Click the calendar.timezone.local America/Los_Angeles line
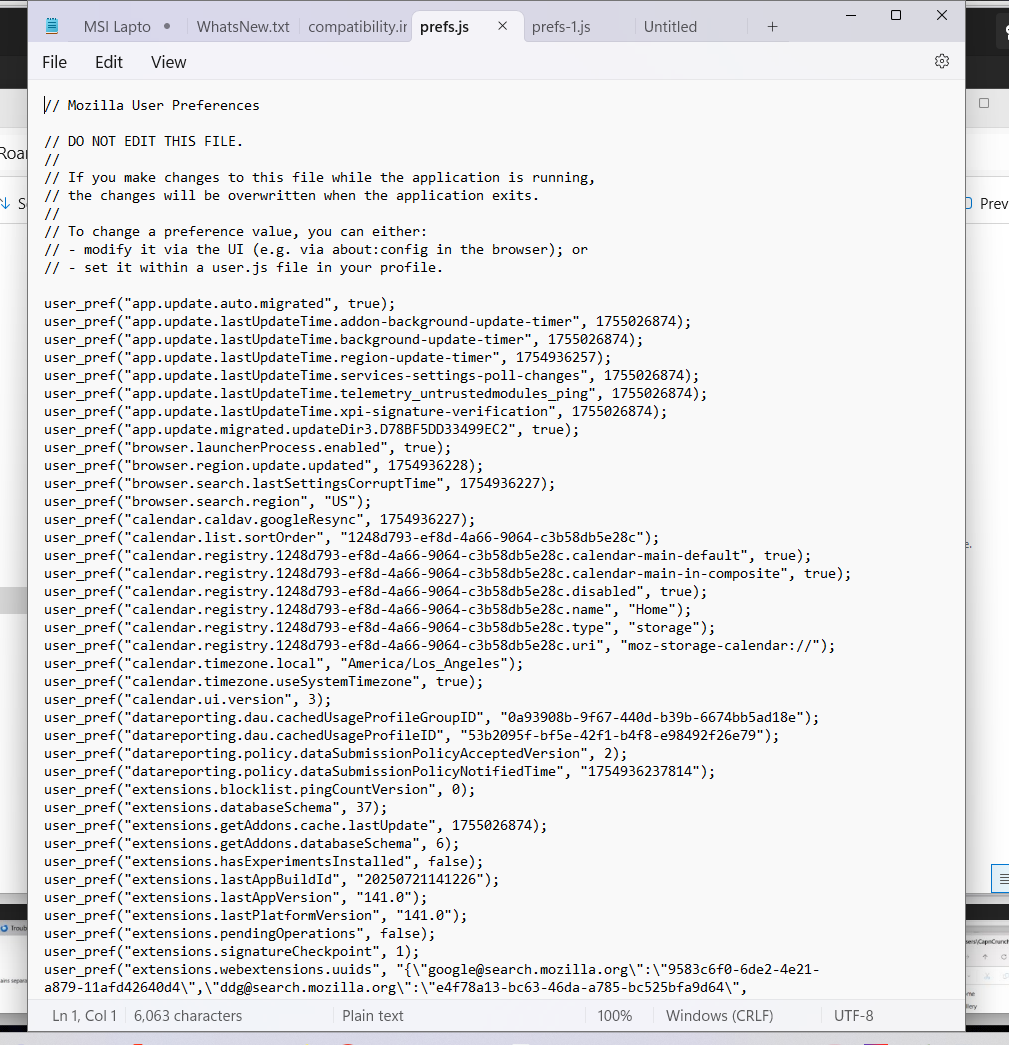This screenshot has width=1009, height=1045. (284, 663)
